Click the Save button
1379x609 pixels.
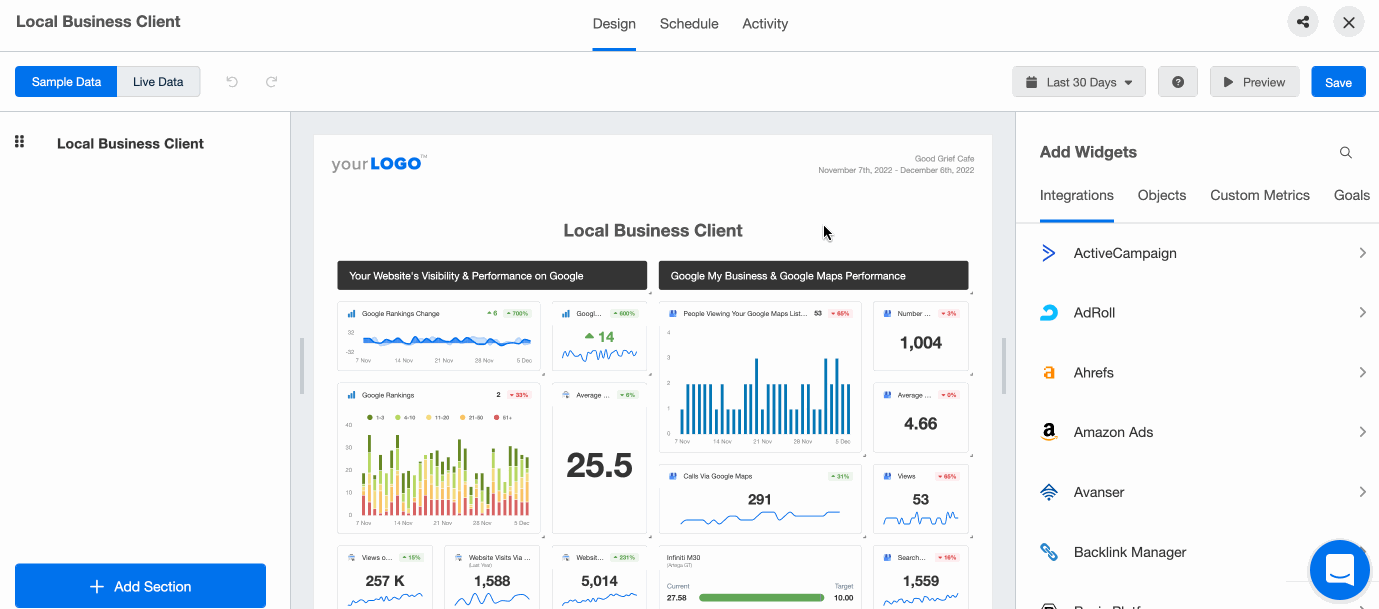[x=1338, y=81]
